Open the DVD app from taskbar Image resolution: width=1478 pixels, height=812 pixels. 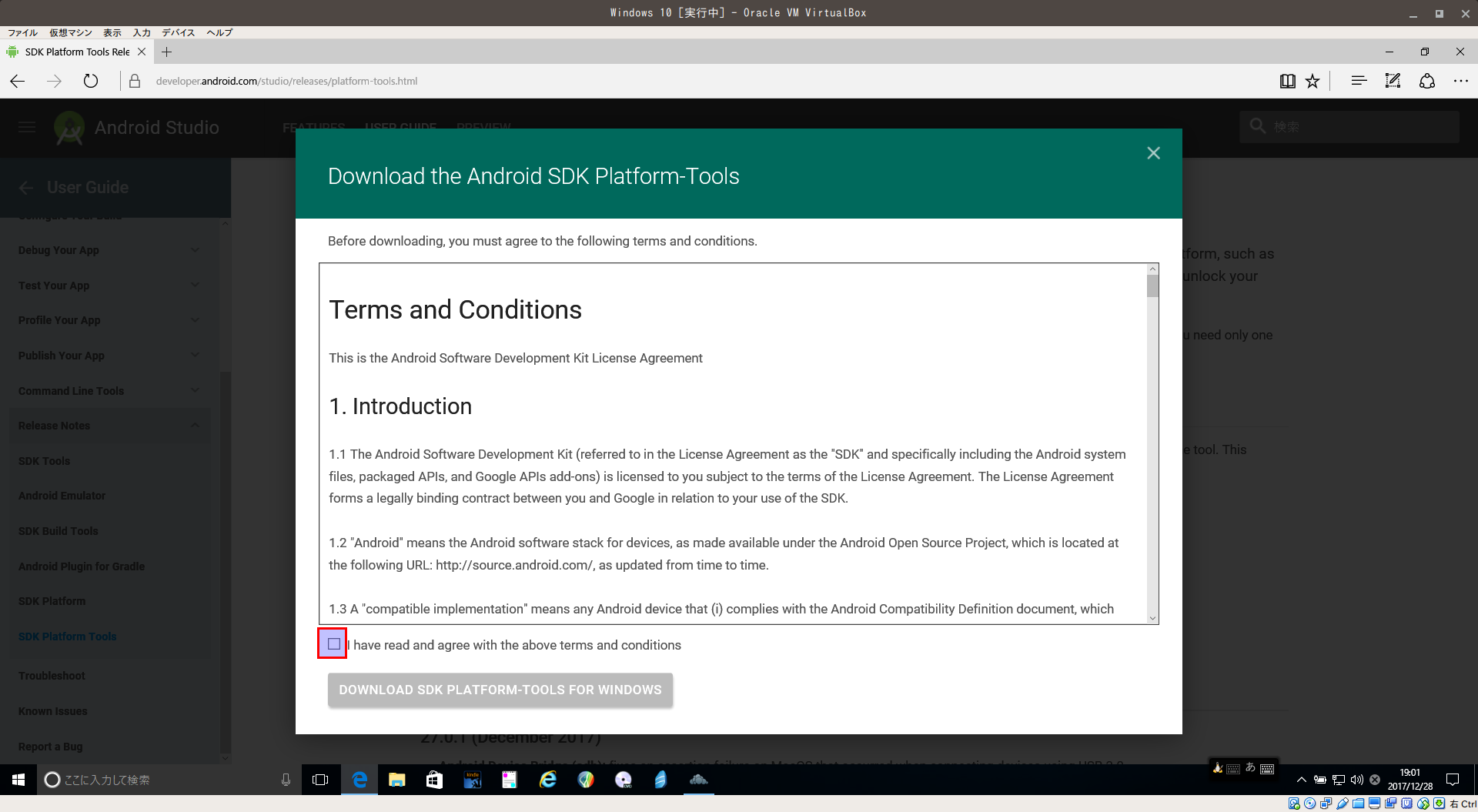click(623, 780)
